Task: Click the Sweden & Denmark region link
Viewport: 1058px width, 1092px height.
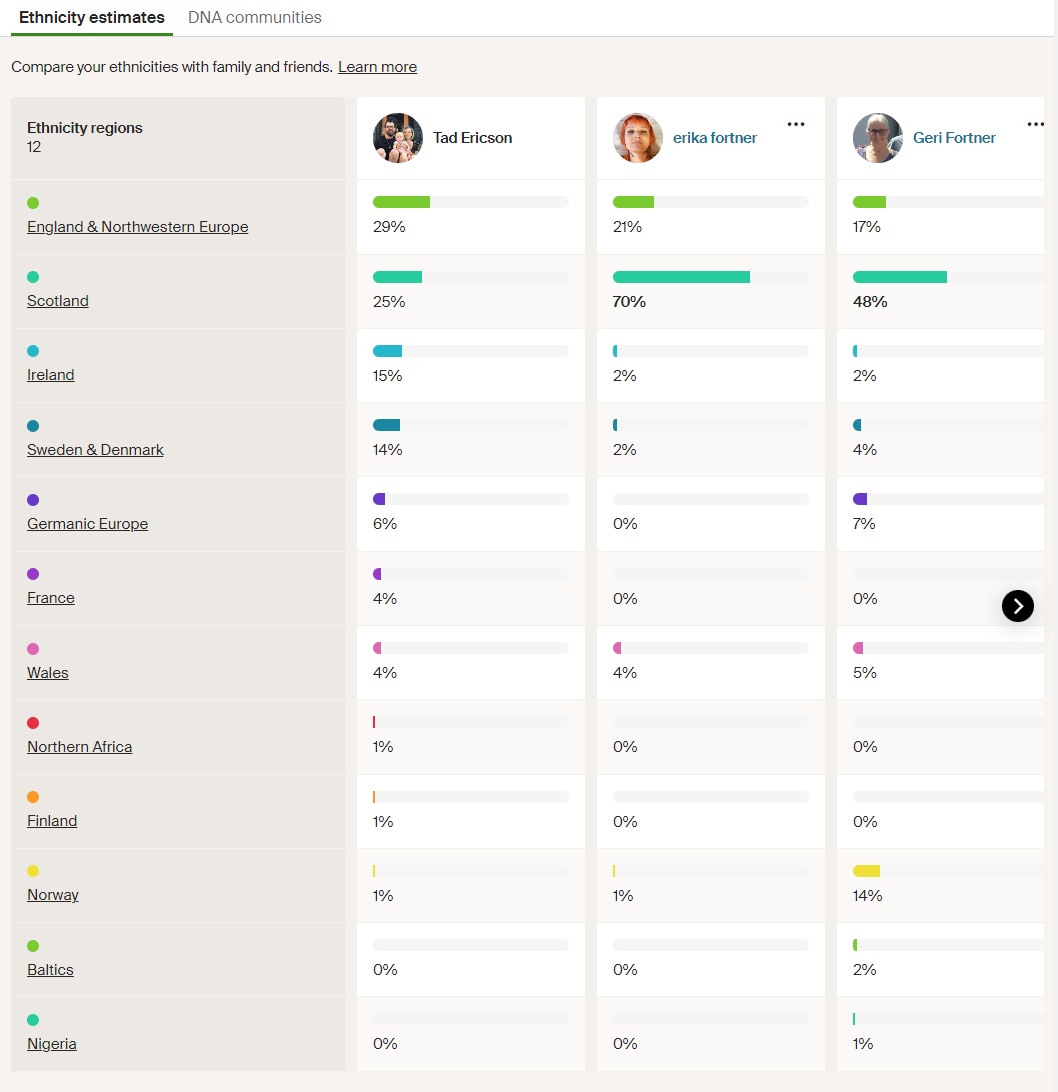Action: pyautogui.click(x=95, y=450)
